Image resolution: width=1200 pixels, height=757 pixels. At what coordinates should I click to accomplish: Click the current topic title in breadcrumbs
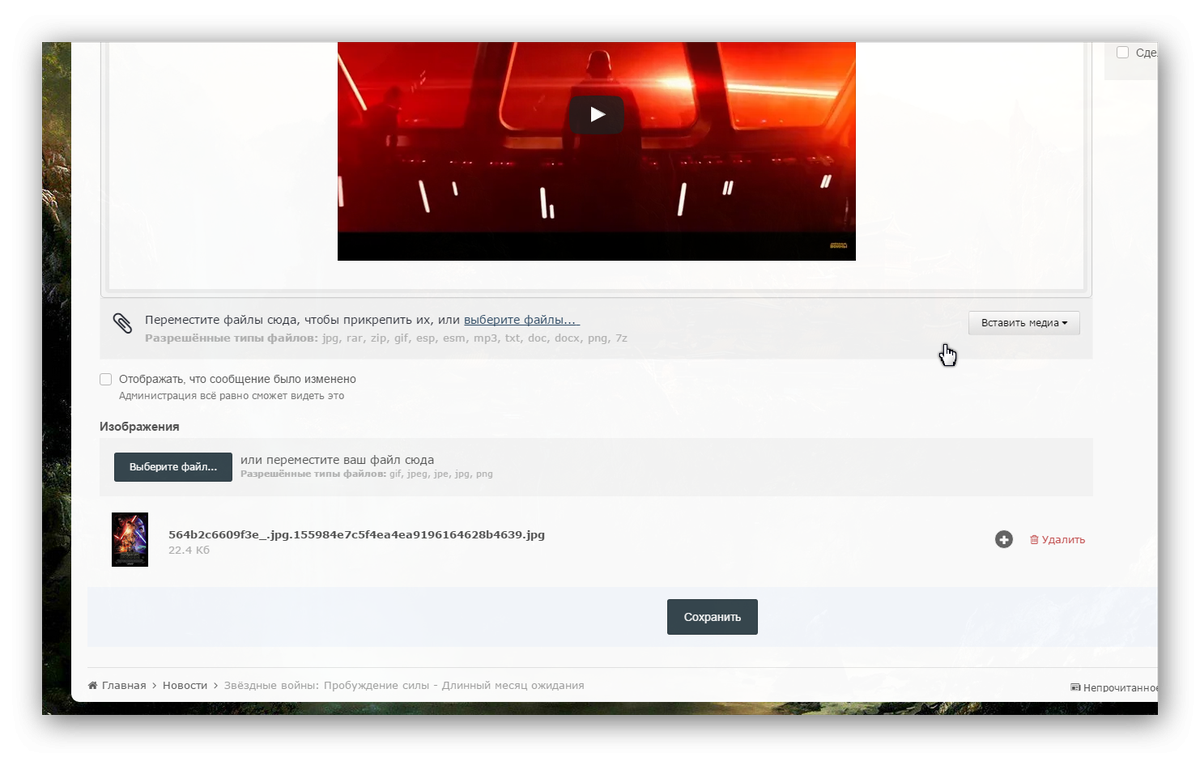(x=403, y=686)
